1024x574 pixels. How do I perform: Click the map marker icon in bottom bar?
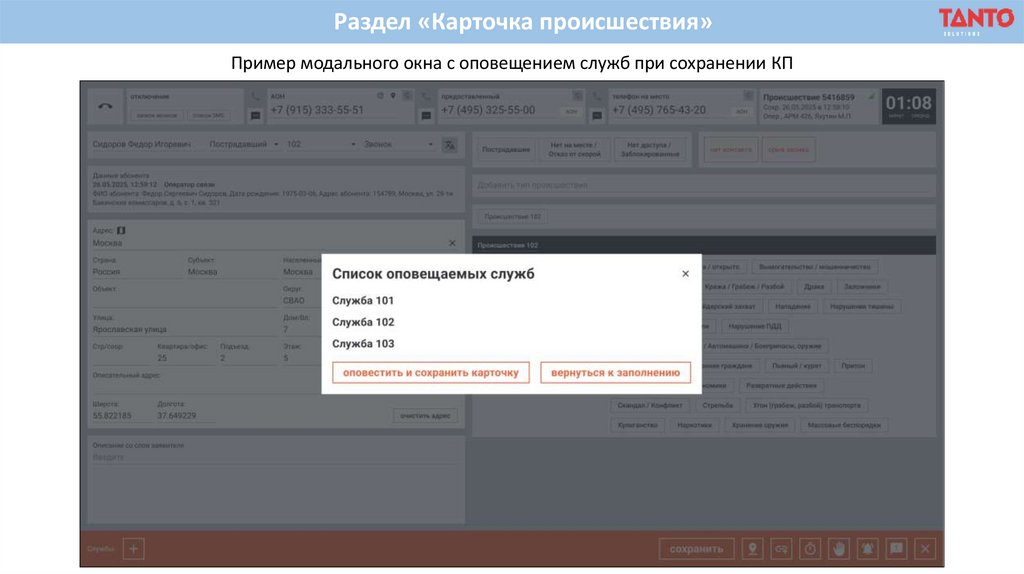(752, 549)
